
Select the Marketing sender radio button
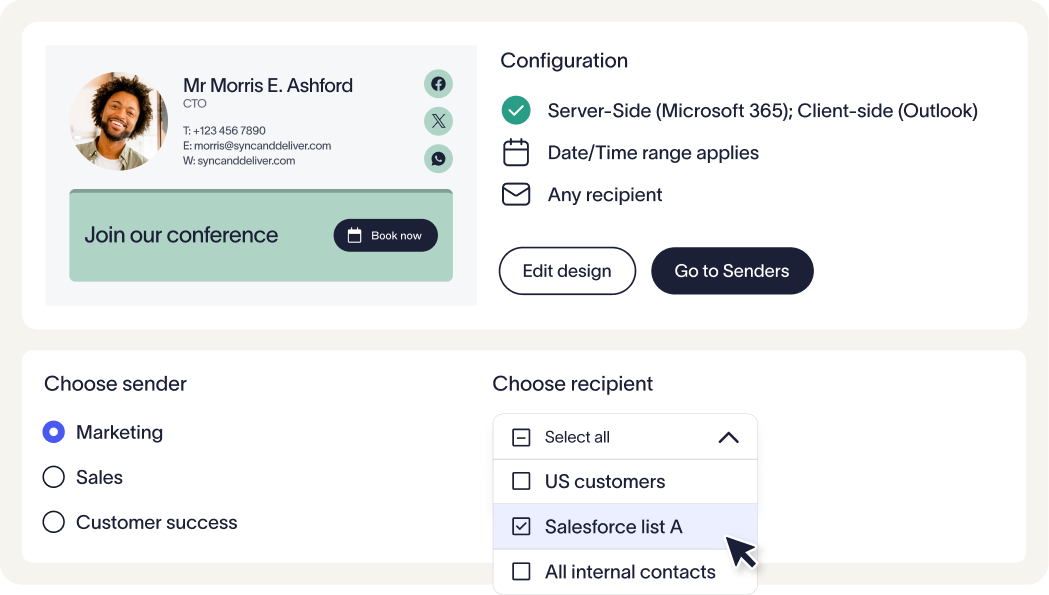tap(54, 432)
